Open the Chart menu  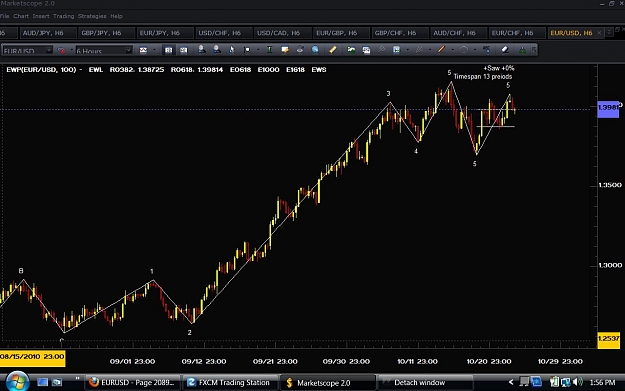pos(21,16)
